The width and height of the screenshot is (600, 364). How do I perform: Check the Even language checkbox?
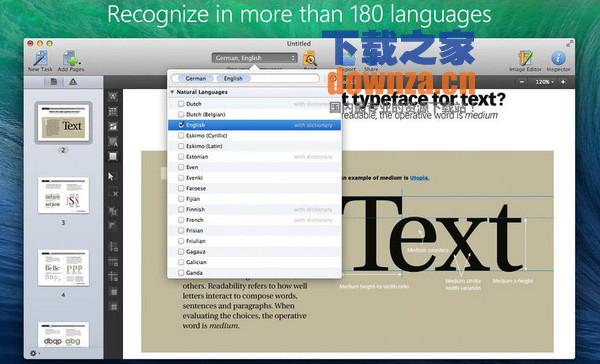[x=181, y=167]
